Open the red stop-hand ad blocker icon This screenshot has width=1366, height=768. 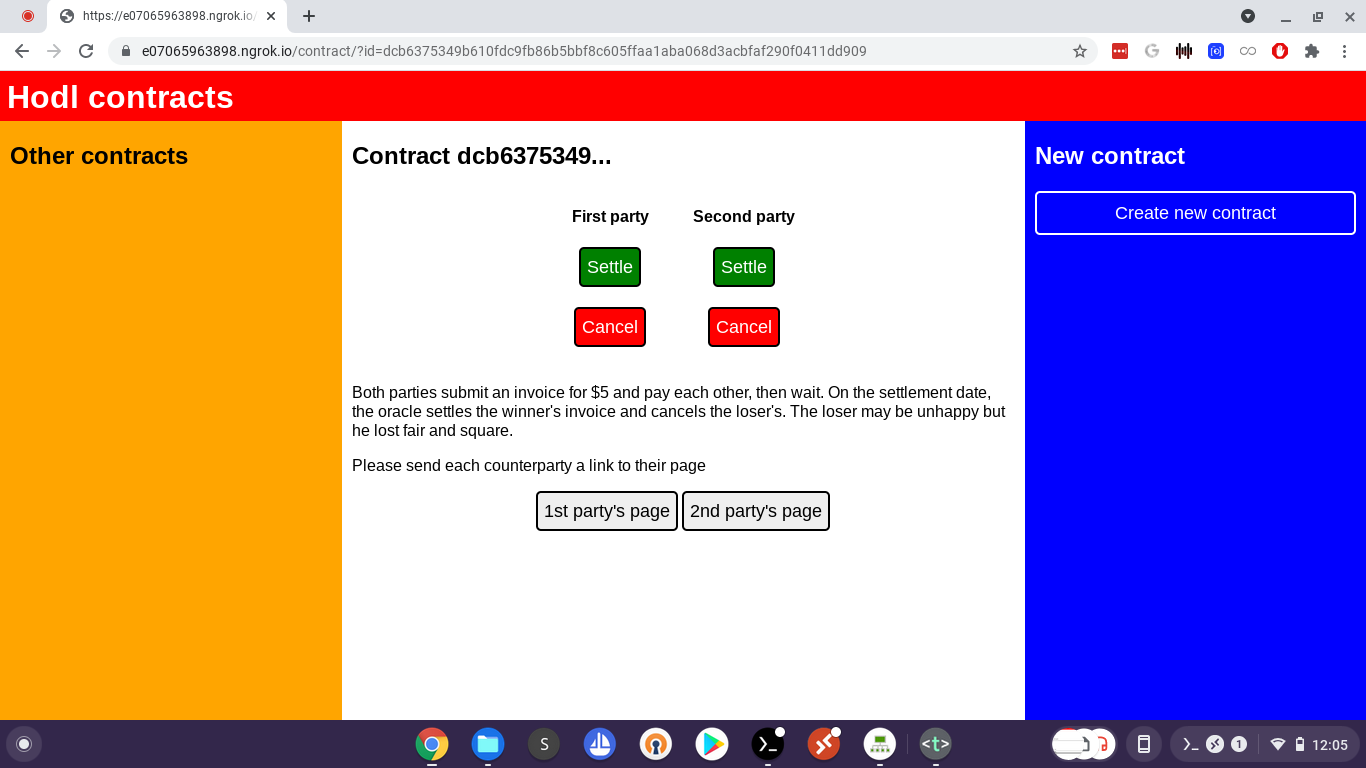[1280, 51]
